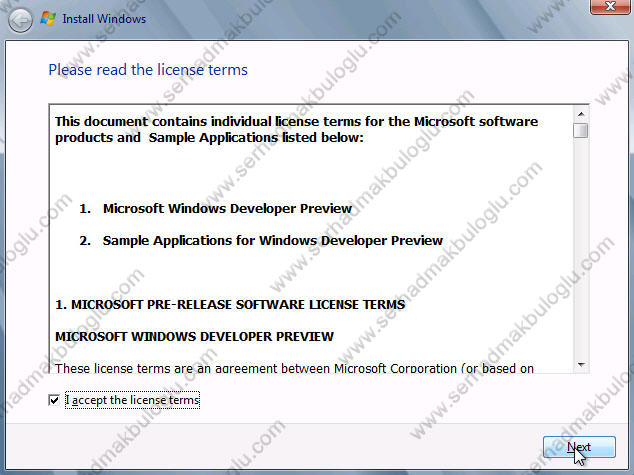Viewport: 634px width, 475px height.
Task: Click 'This document contains individual license terms' paragraph
Action: [296, 129]
